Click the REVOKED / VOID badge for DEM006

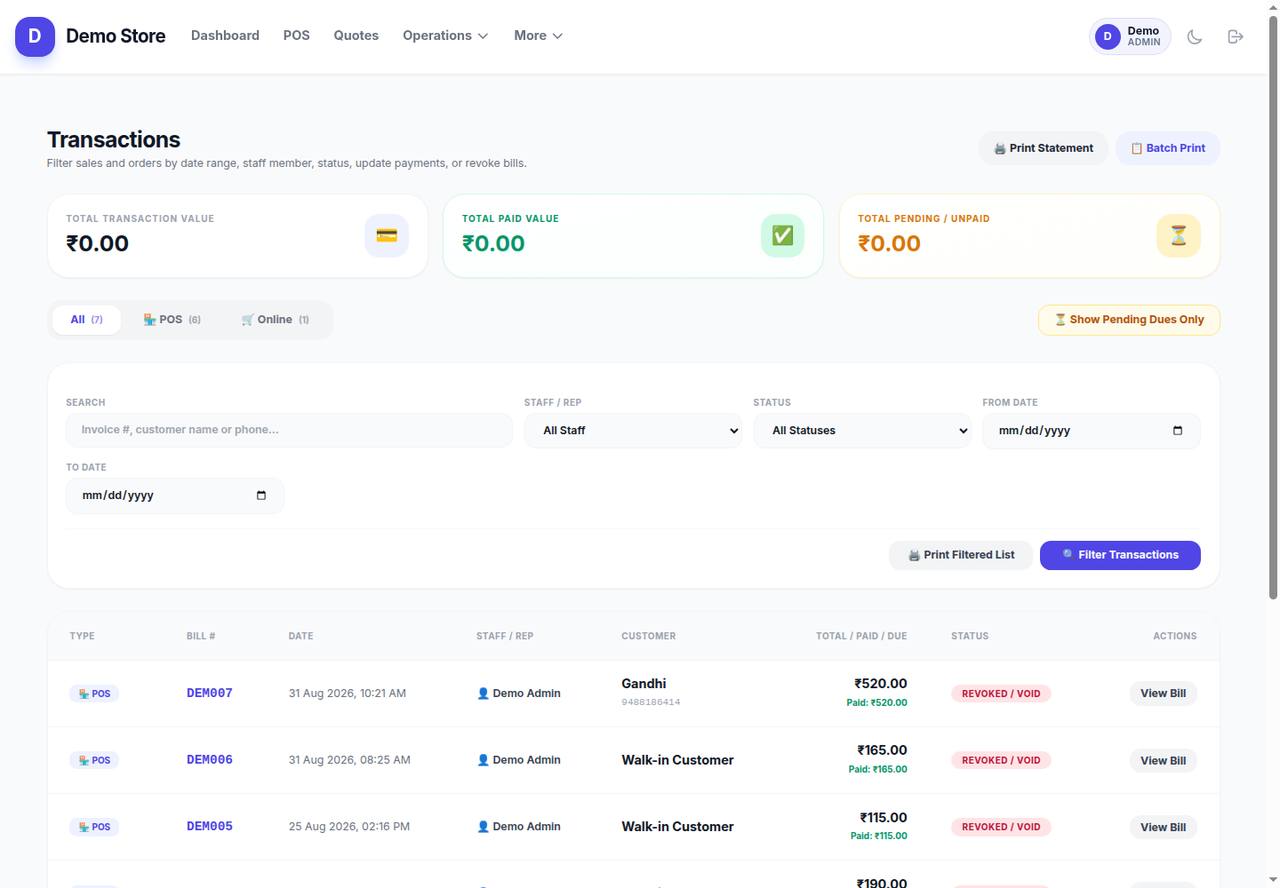tap(1001, 761)
